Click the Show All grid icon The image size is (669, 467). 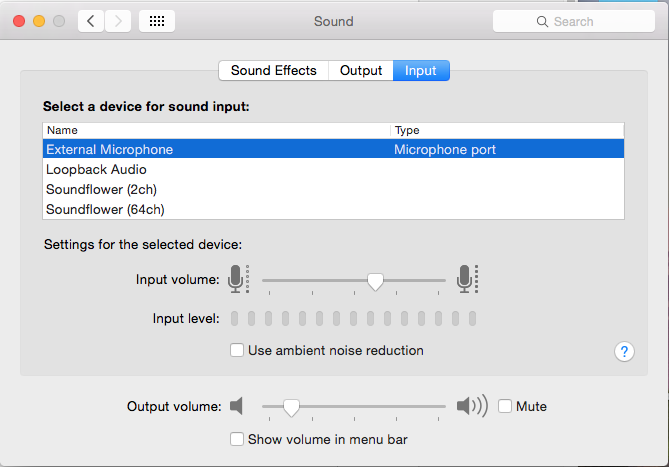tap(157, 21)
